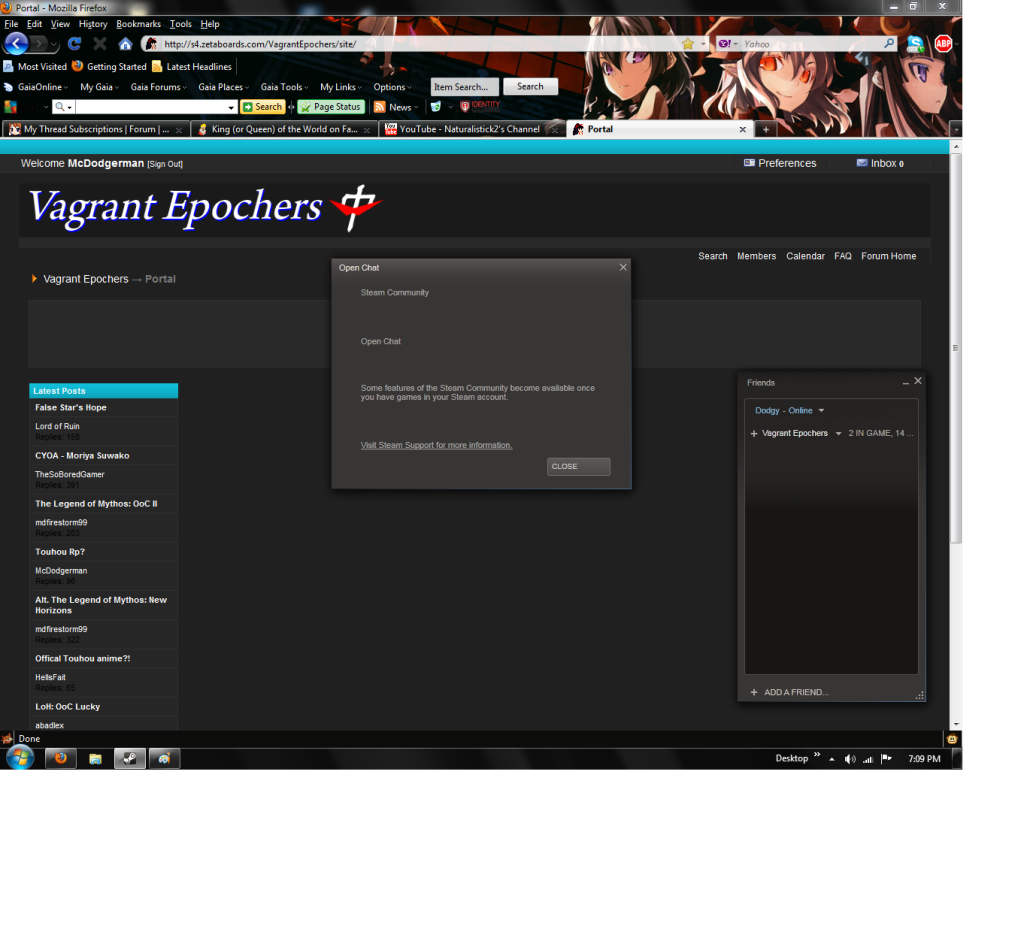This screenshot has height=950, width=1024.
Task: Switch to the YouTube Naturalistick2's Channel tab
Action: (x=469, y=129)
